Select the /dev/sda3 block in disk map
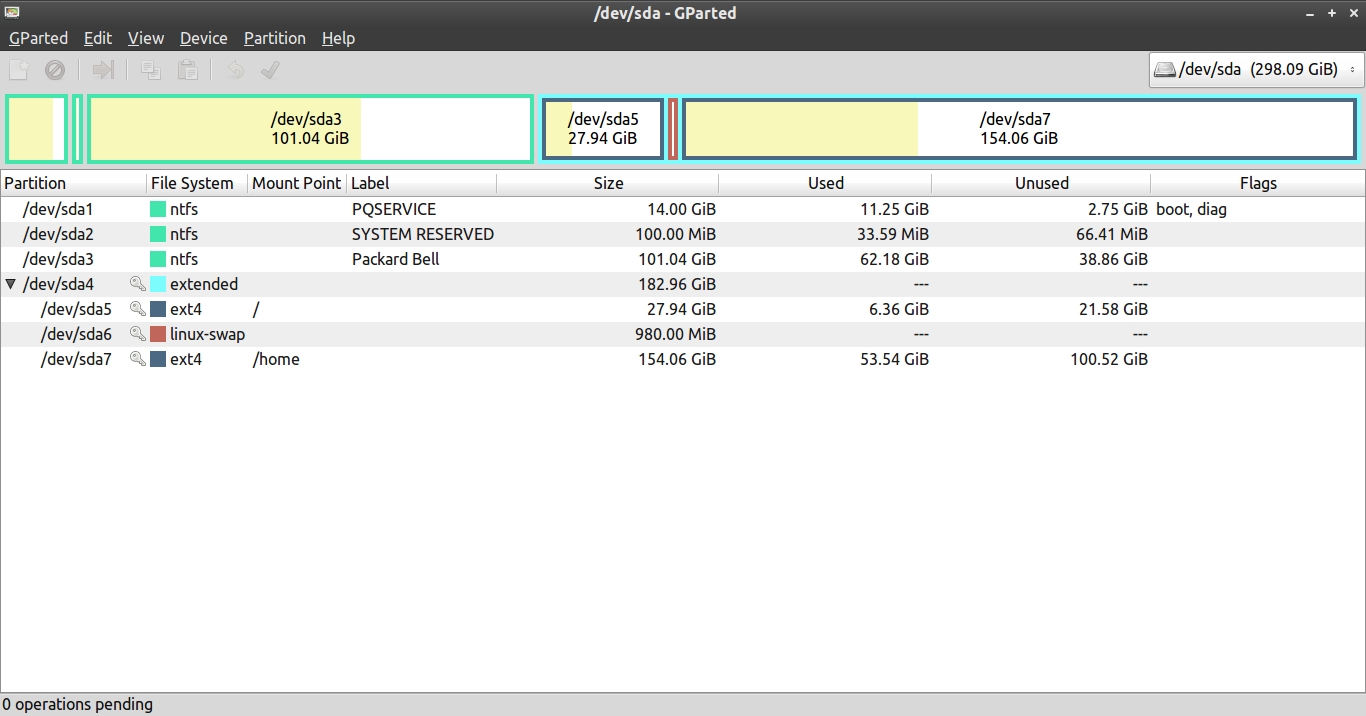The width and height of the screenshot is (1366, 716). pos(310,129)
